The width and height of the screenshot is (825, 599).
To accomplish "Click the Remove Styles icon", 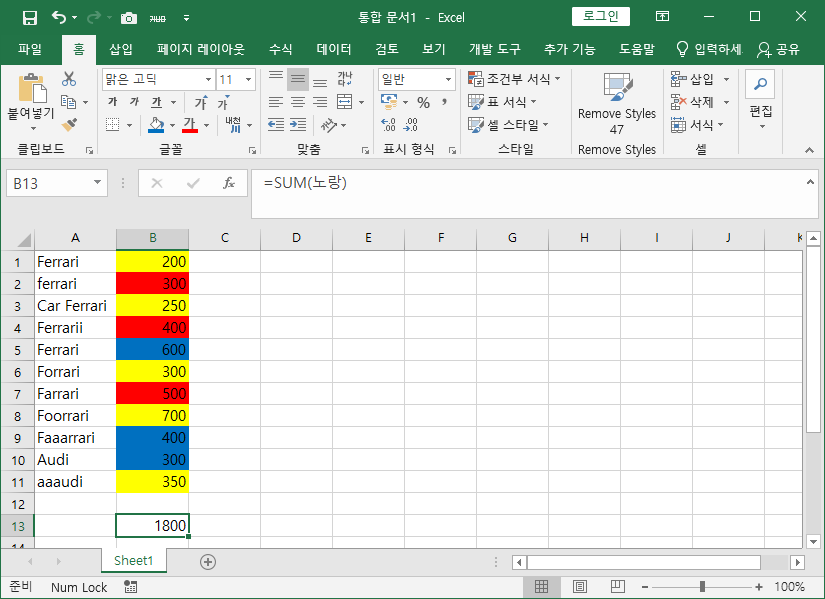I will (617, 87).
